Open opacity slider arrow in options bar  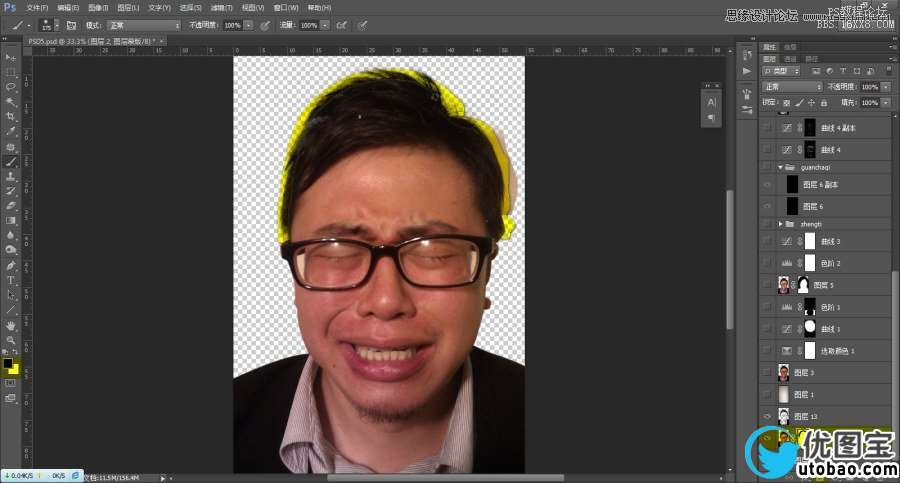click(248, 25)
